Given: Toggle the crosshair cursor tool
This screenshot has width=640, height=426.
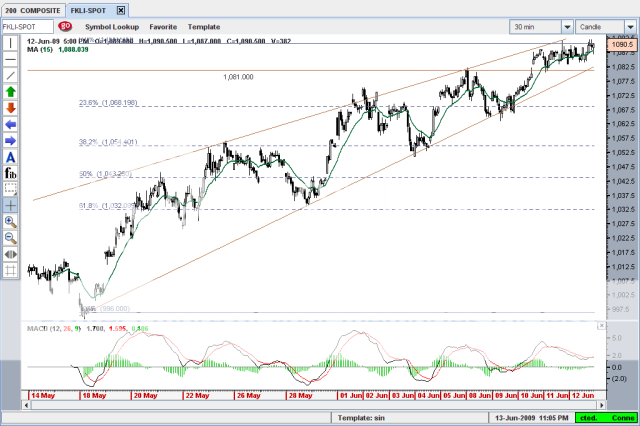Looking at the screenshot, I should (x=10, y=204).
